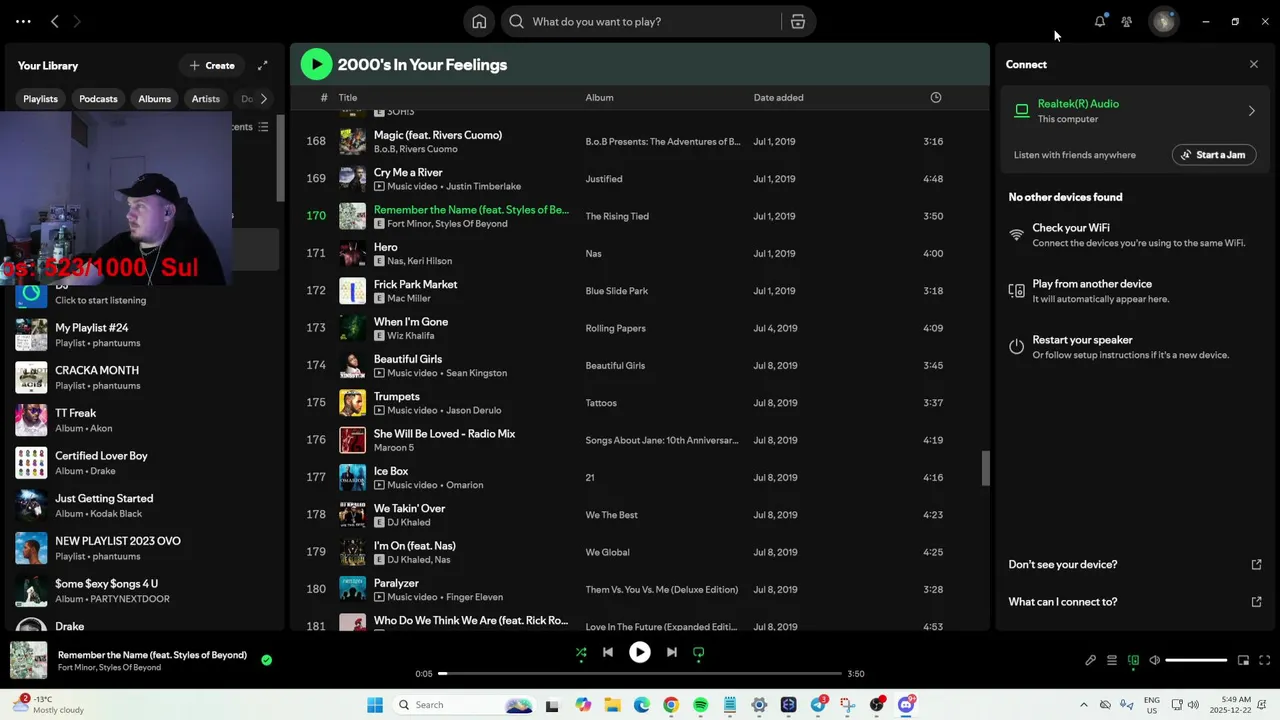Toggle shuffle playback
The image size is (1280, 720).
tap(581, 652)
